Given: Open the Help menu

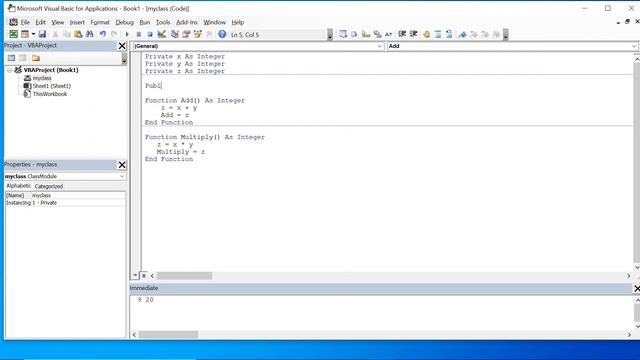Looking at the screenshot, I should coord(238,22).
